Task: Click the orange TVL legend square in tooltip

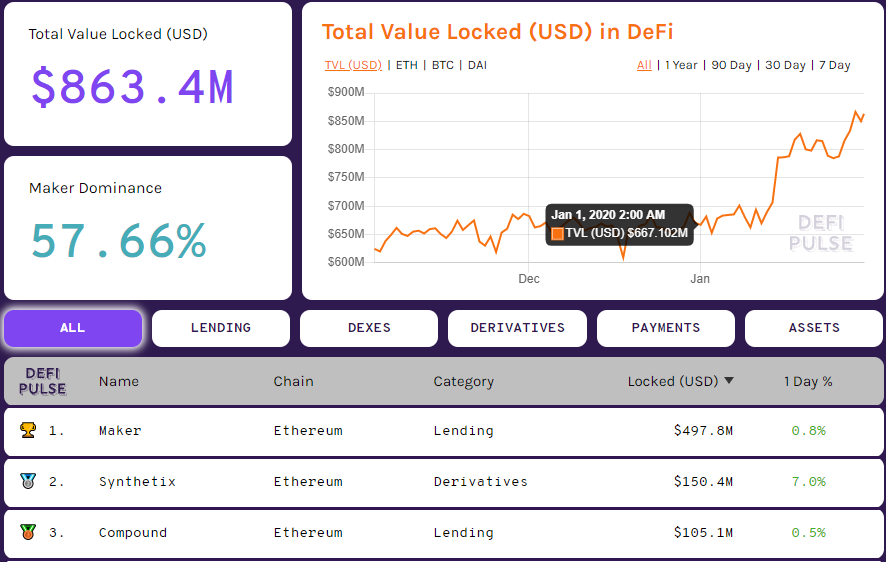Action: [558, 234]
